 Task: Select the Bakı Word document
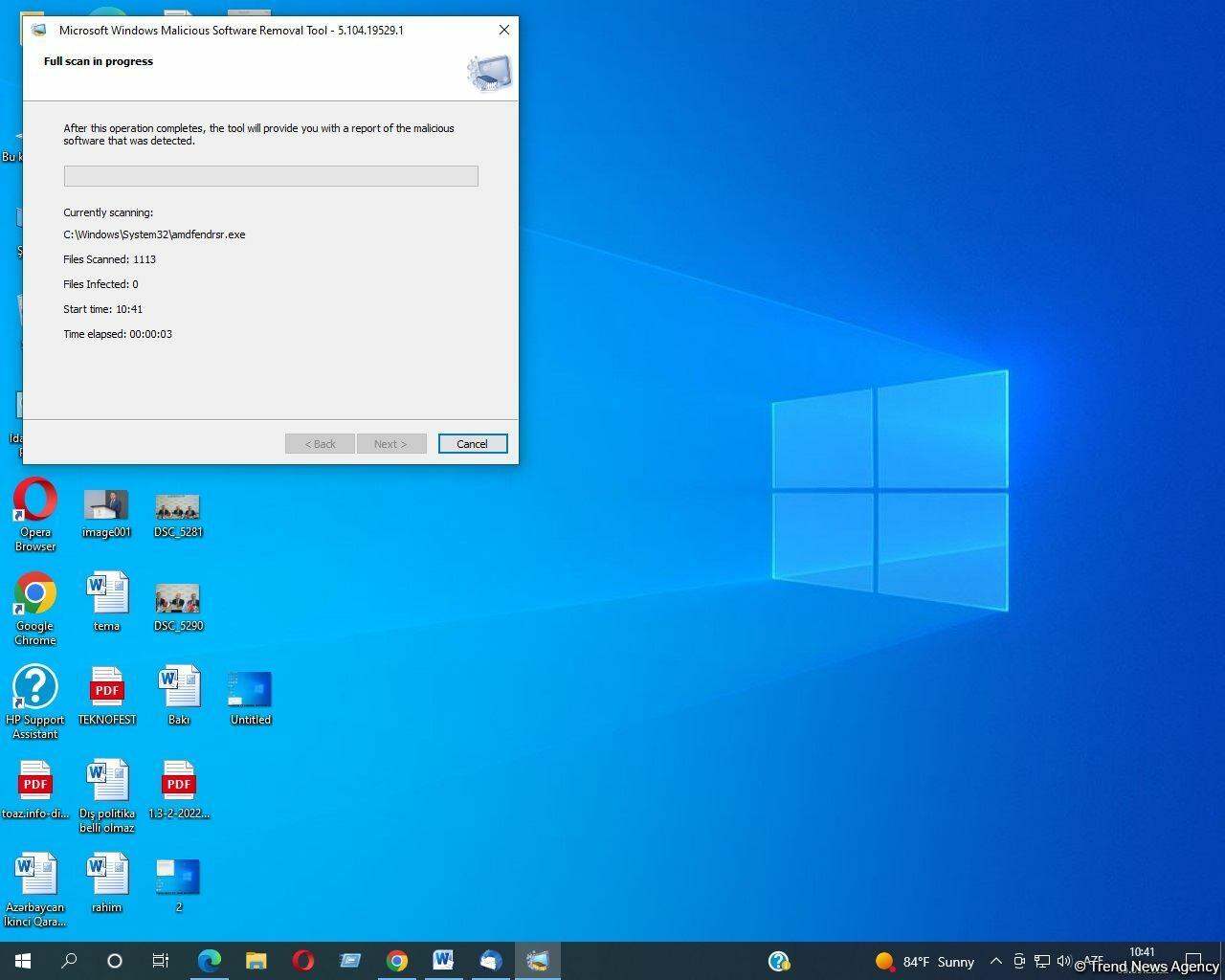click(179, 696)
